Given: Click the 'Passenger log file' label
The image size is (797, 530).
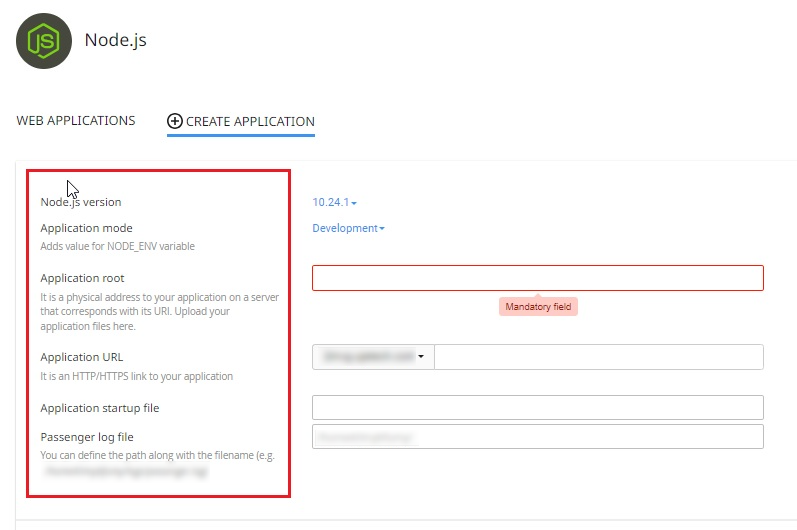Looking at the screenshot, I should [87, 437].
